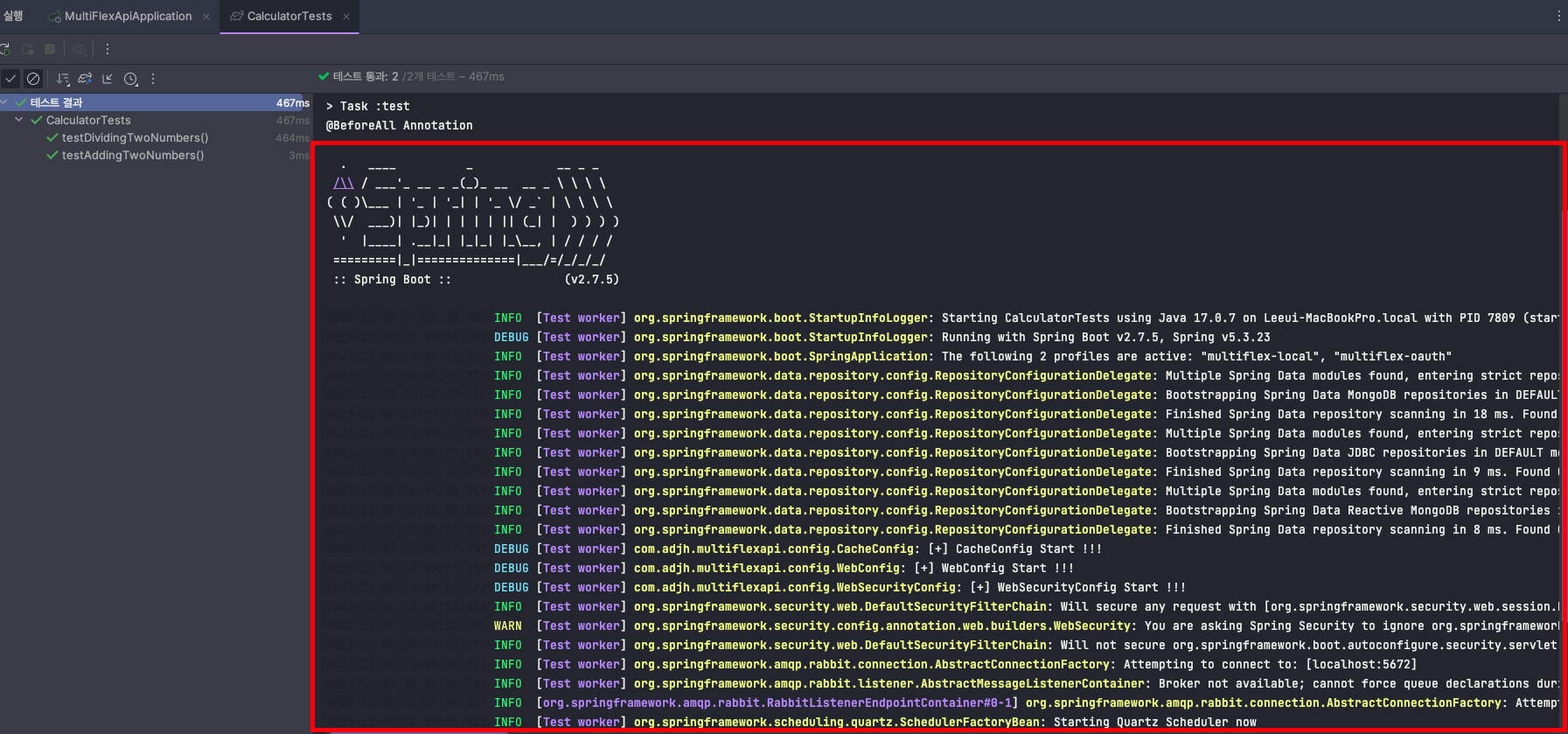Open test toolbar more options
1568x734 pixels.
[153, 79]
